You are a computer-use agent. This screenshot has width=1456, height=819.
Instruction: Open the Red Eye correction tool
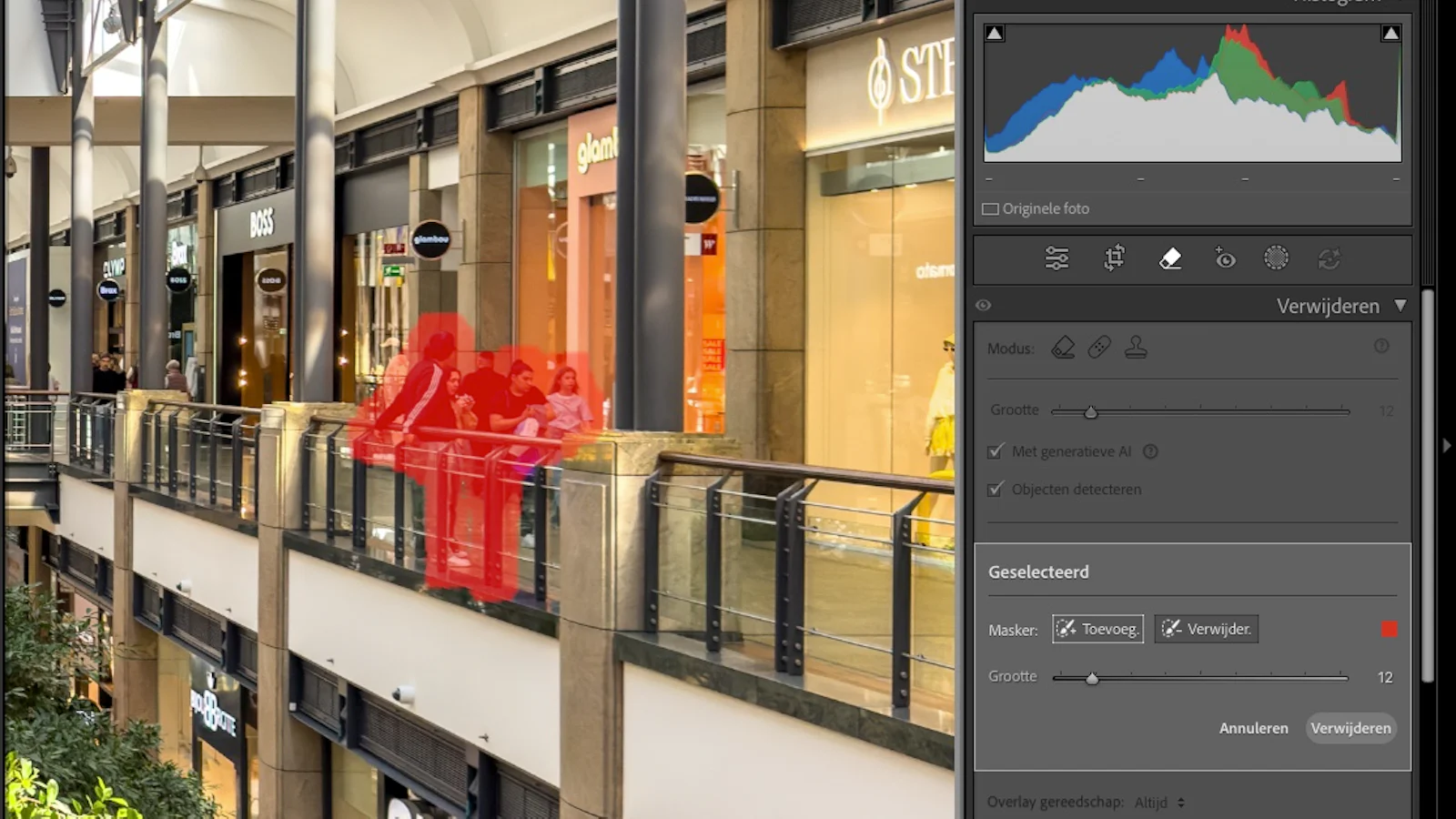coord(1225,258)
